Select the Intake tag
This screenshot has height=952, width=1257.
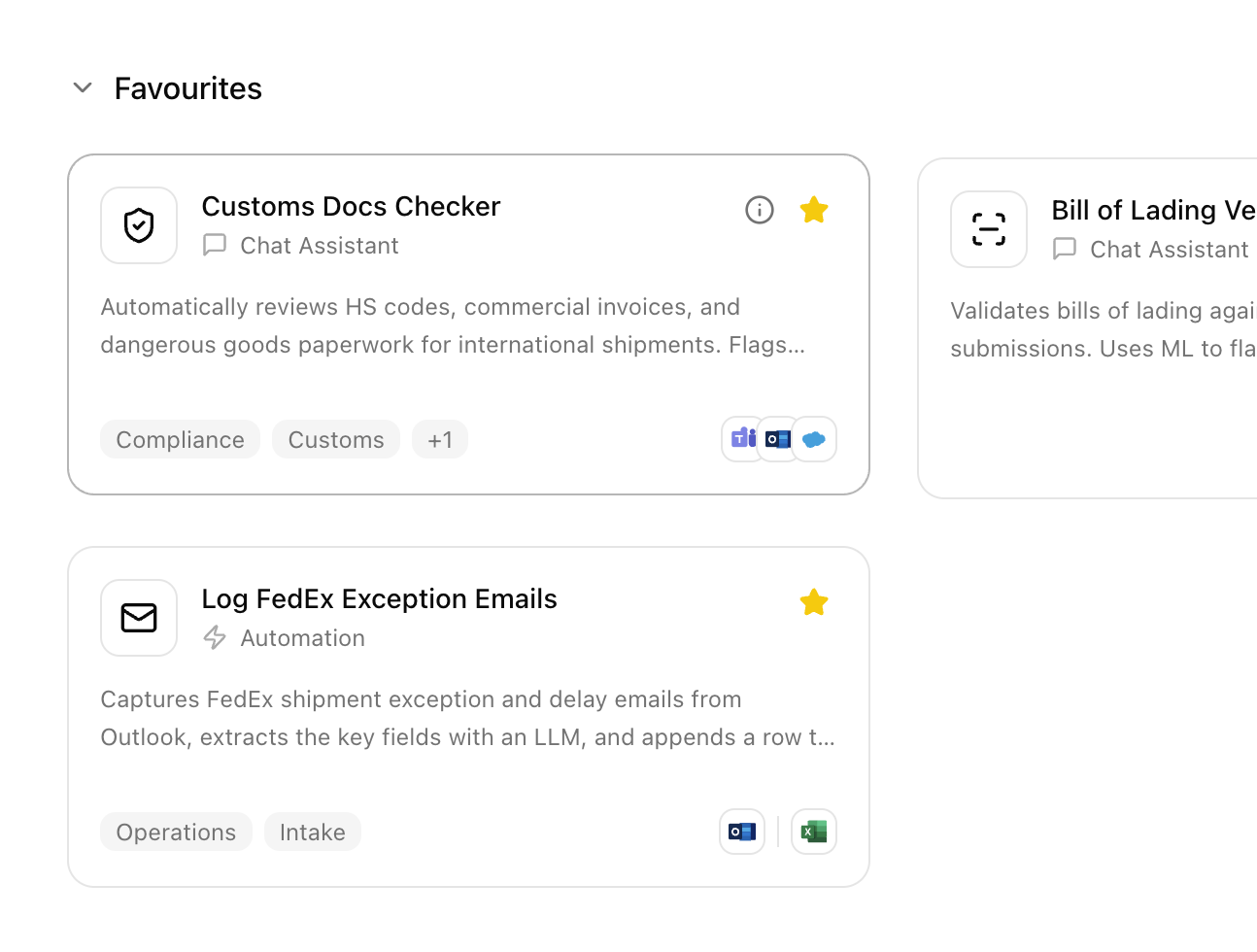(x=313, y=833)
